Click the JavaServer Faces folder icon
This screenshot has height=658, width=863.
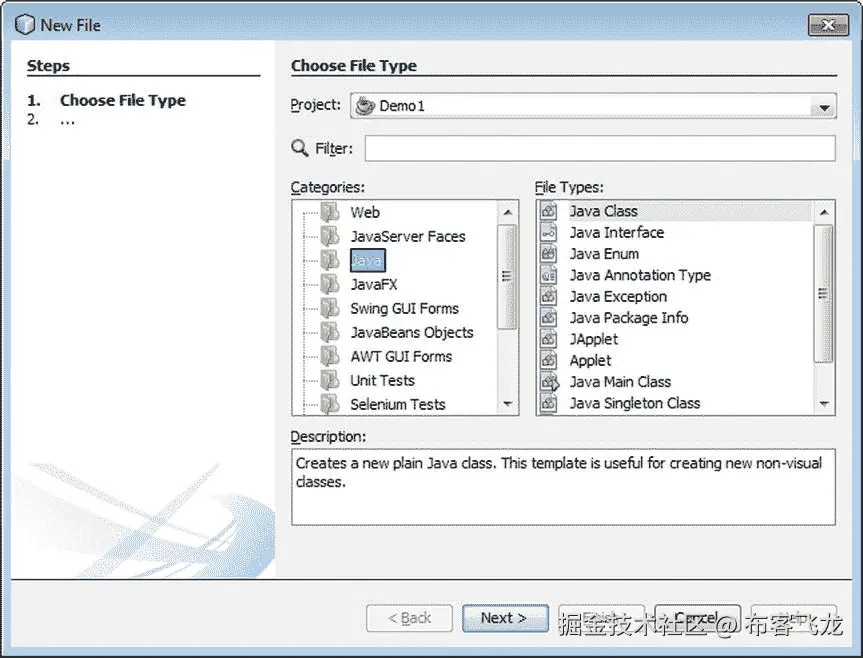click(330, 236)
